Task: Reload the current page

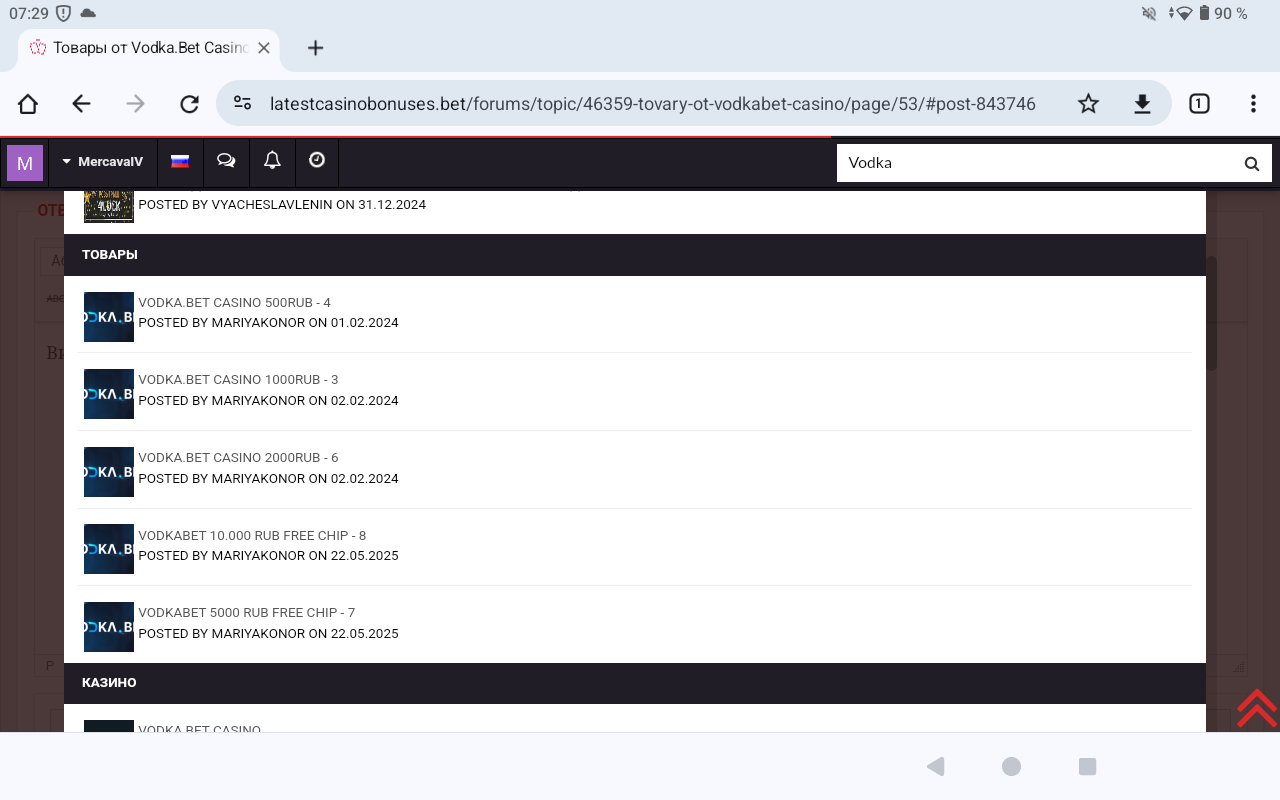Action: point(189,104)
